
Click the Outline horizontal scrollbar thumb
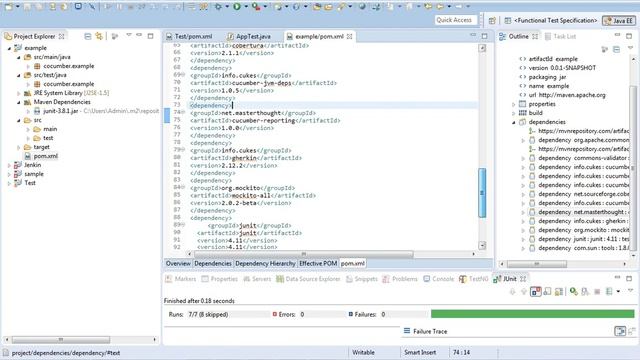point(537,264)
